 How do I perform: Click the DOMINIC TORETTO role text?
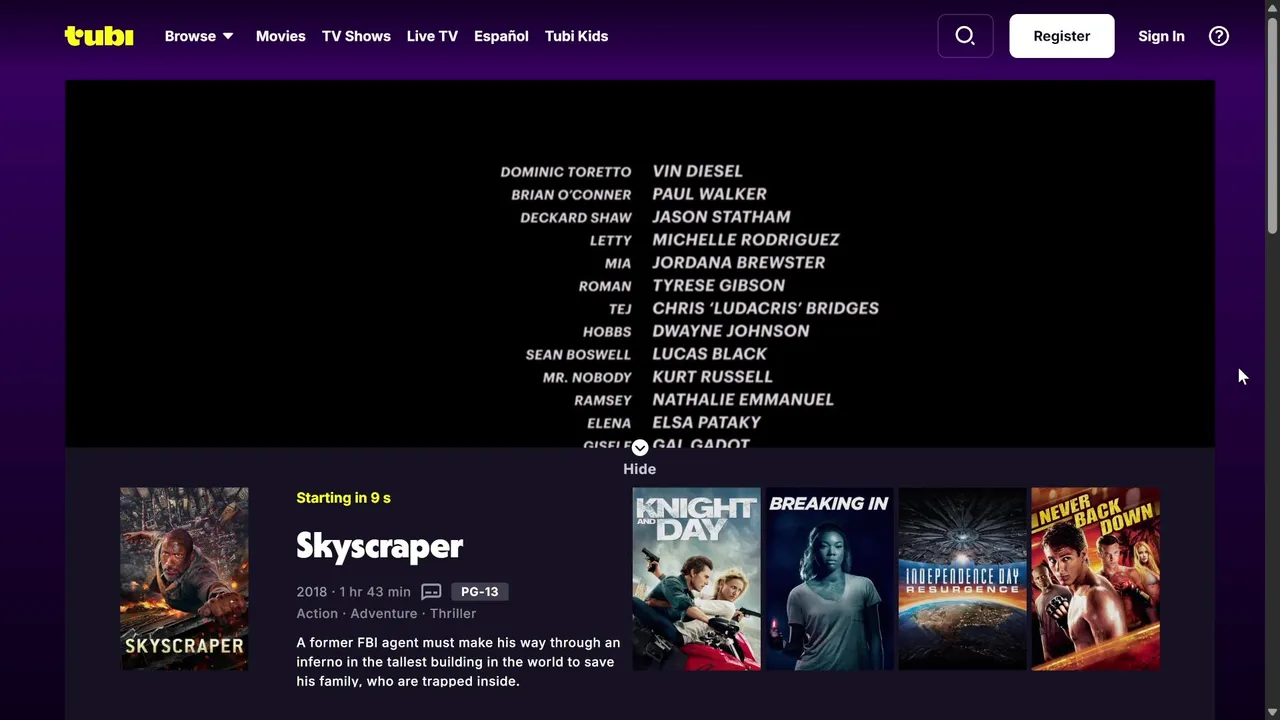(566, 172)
